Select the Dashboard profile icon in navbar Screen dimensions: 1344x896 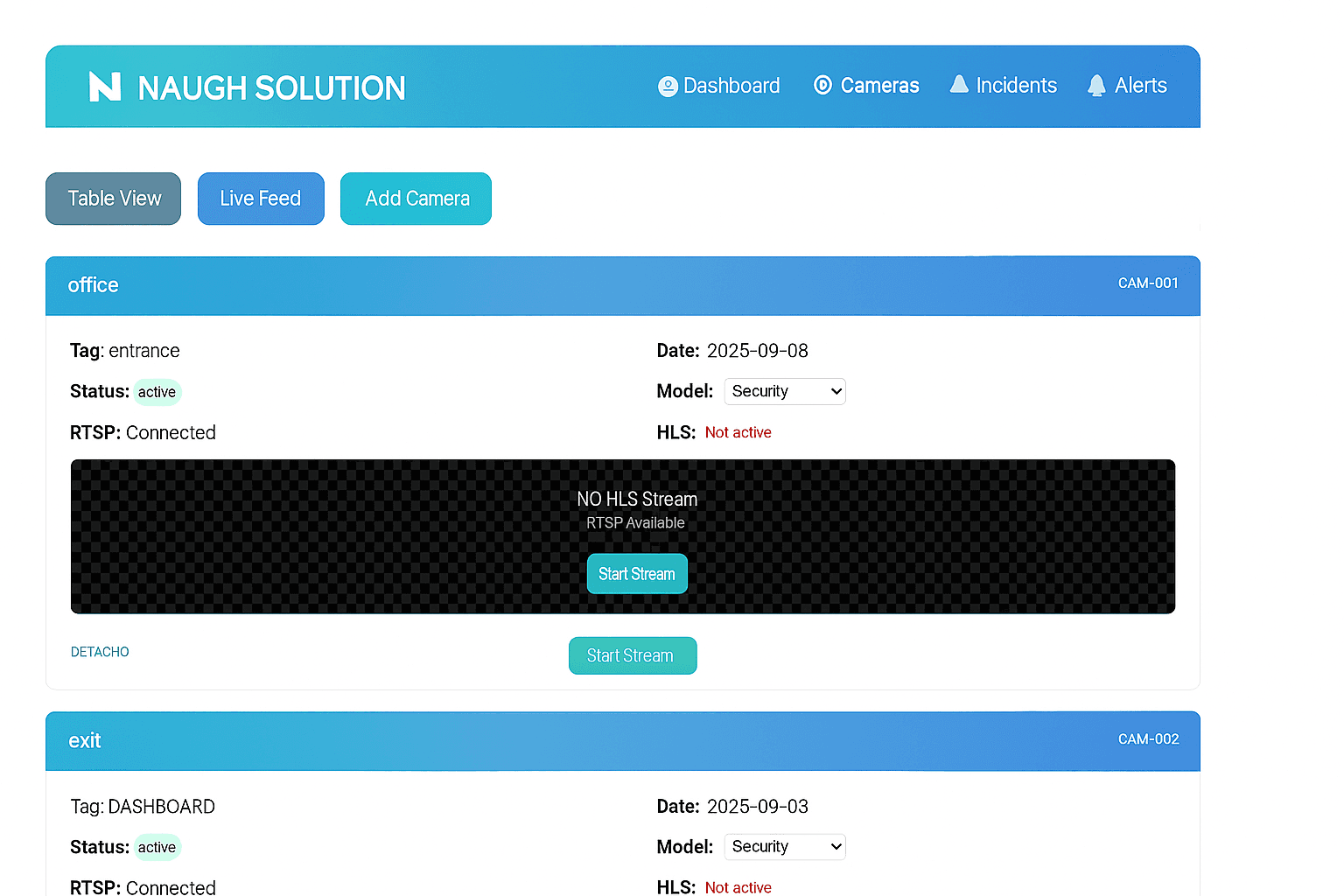pos(668,86)
